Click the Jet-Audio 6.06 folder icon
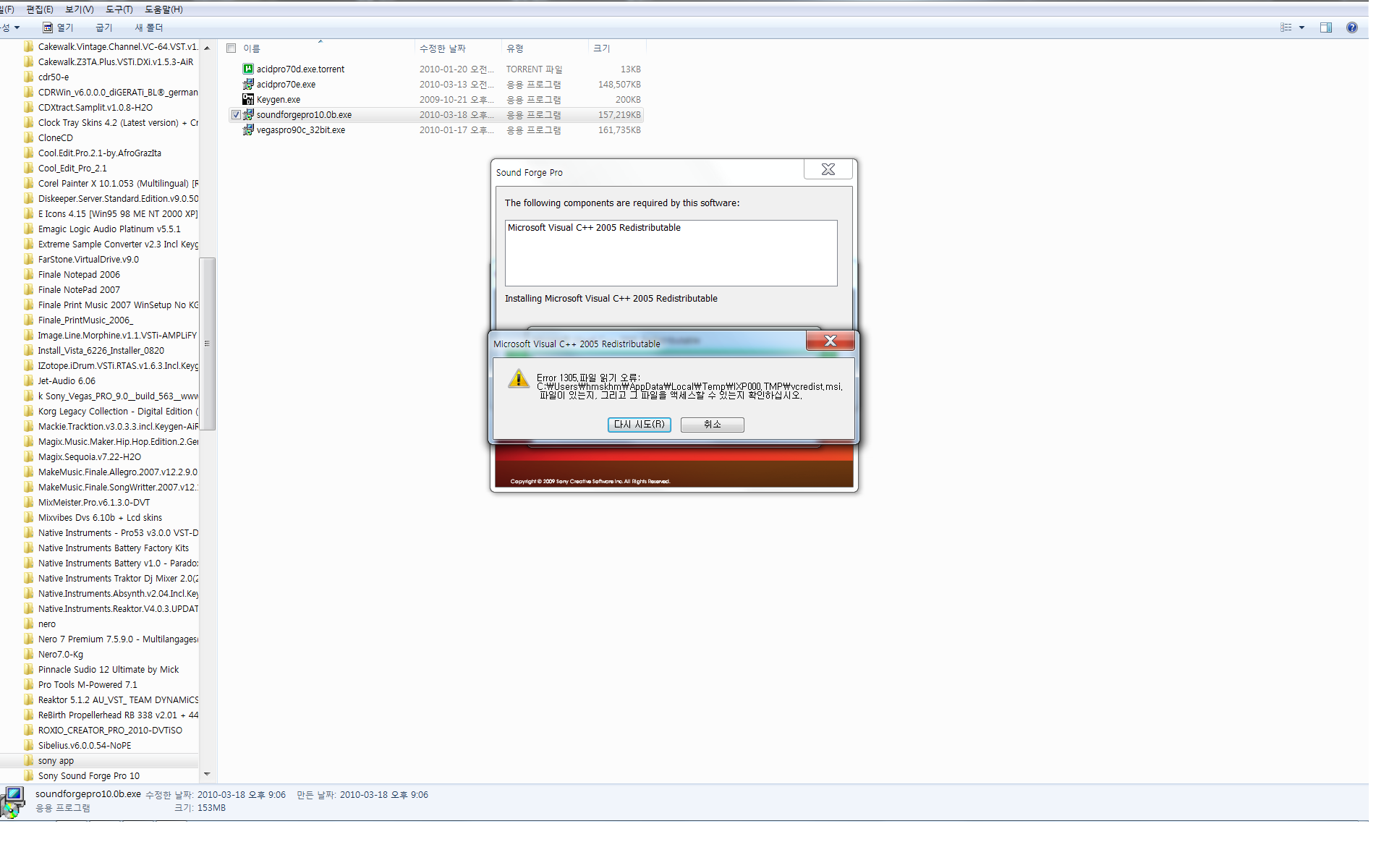This screenshot has width=1389, height=868. point(29,380)
